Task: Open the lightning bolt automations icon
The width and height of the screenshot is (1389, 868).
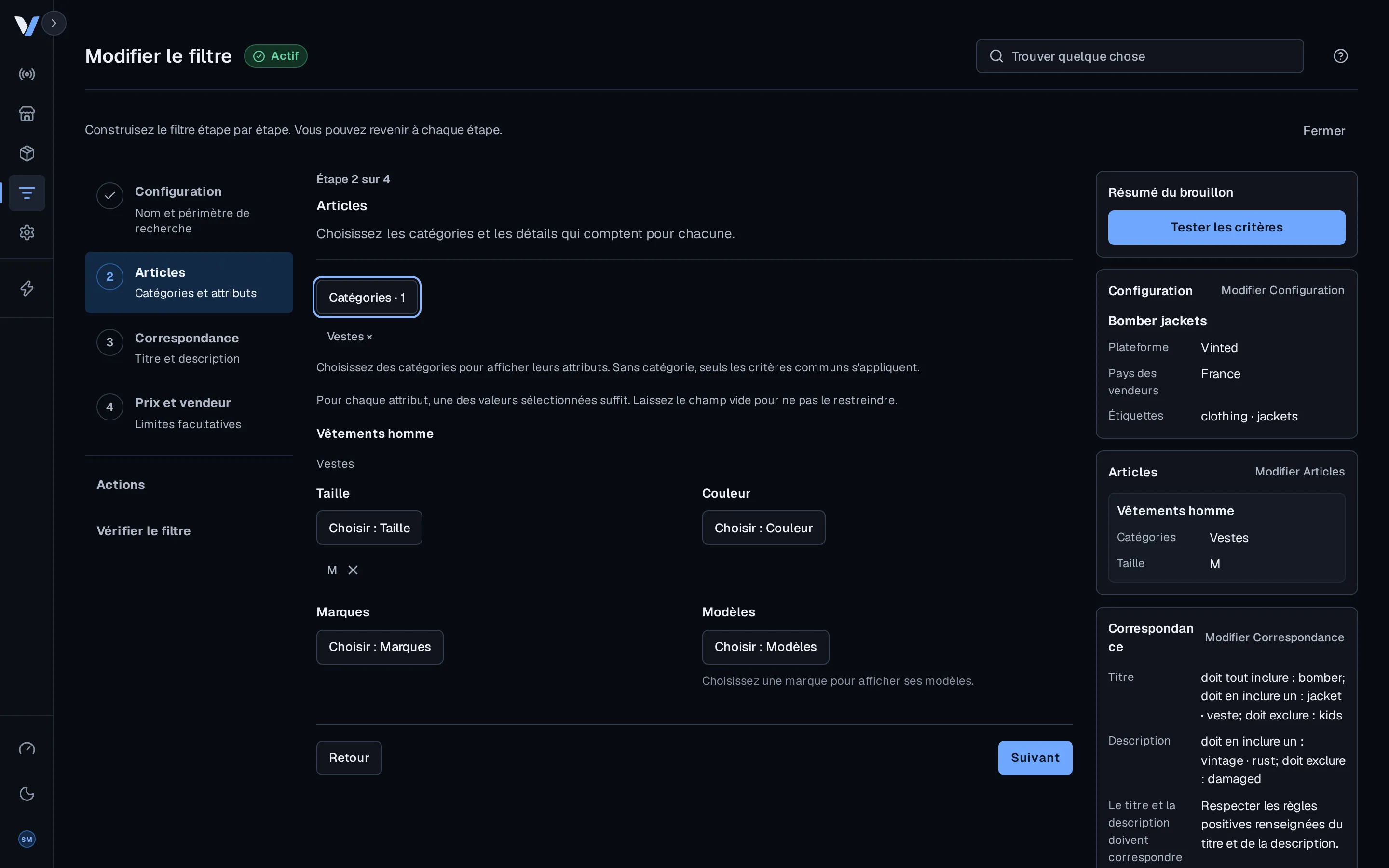Action: [x=27, y=288]
